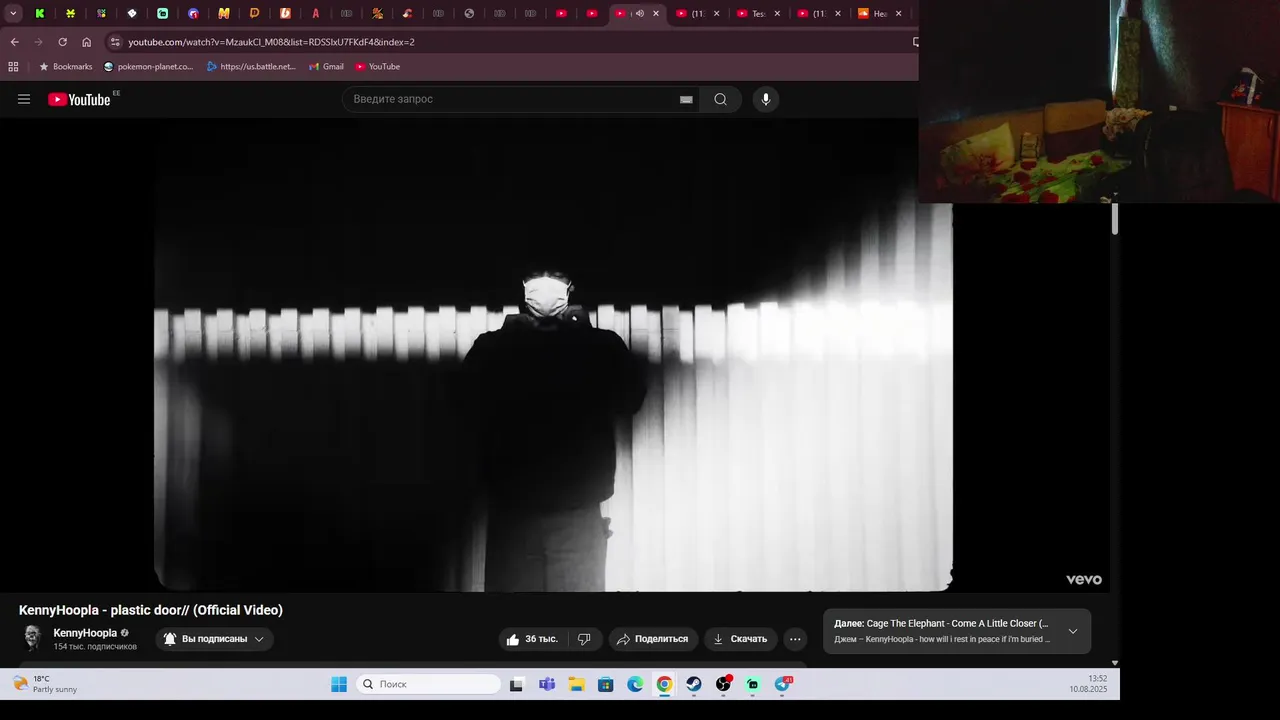The width and height of the screenshot is (1280, 720).
Task: Open the pokemon-planet.co... bookmark
Action: click(148, 66)
